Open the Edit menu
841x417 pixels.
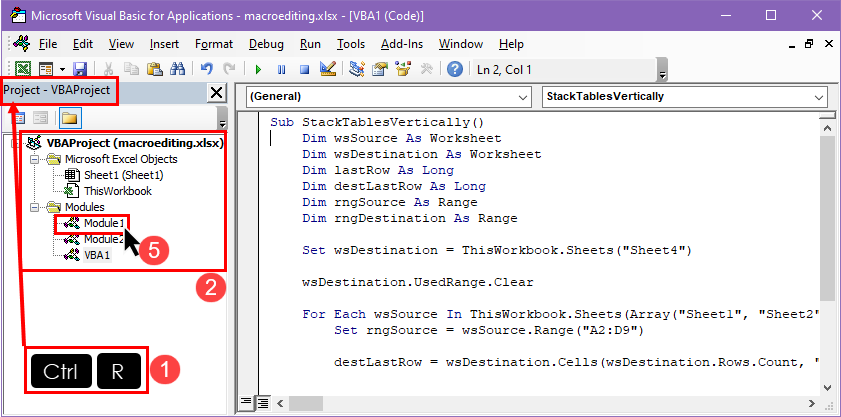(83, 44)
